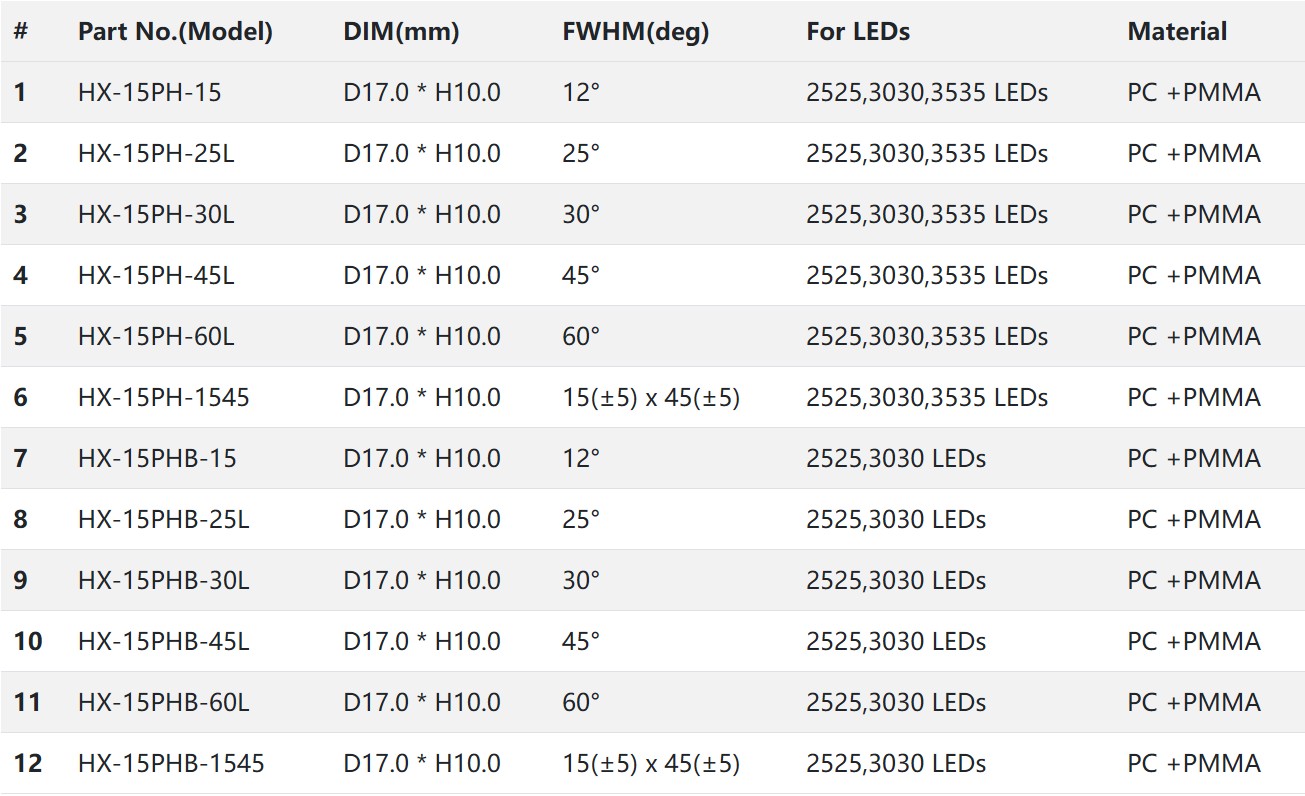Select part number HX-15PH-25L
The height and width of the screenshot is (796, 1305).
(156, 154)
